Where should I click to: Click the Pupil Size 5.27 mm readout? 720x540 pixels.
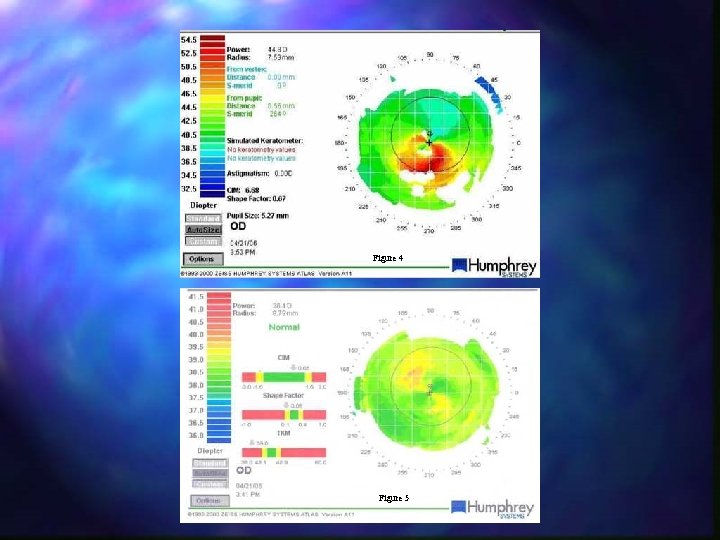[x=258, y=216]
